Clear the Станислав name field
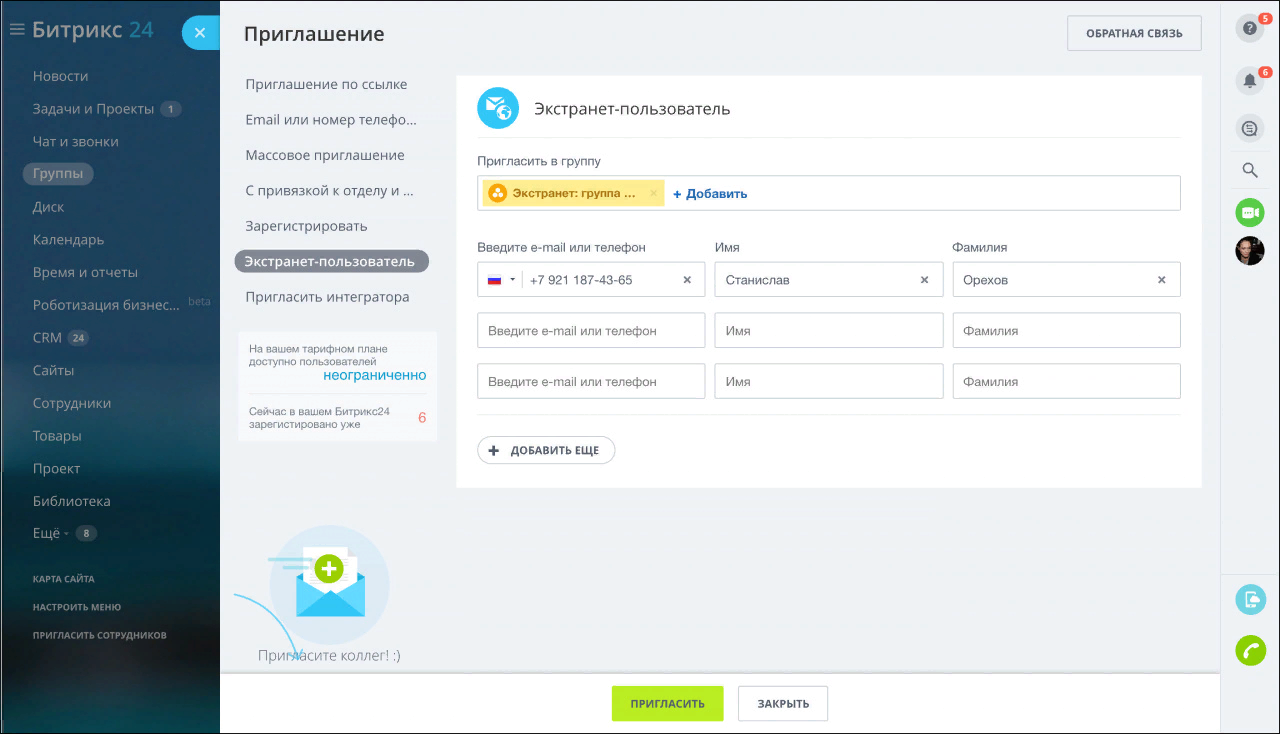This screenshot has height=734, width=1280. pyautogui.click(x=925, y=280)
